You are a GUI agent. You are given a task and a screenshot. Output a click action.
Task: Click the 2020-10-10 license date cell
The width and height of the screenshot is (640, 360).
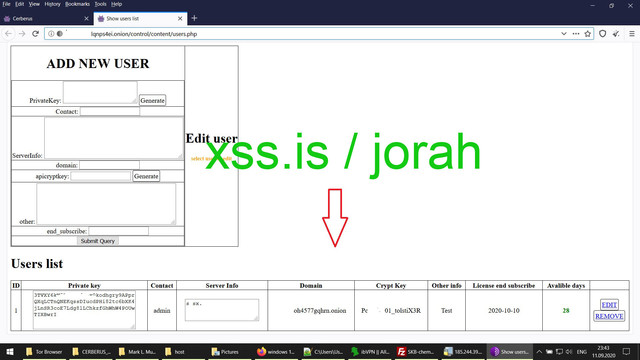point(504,311)
